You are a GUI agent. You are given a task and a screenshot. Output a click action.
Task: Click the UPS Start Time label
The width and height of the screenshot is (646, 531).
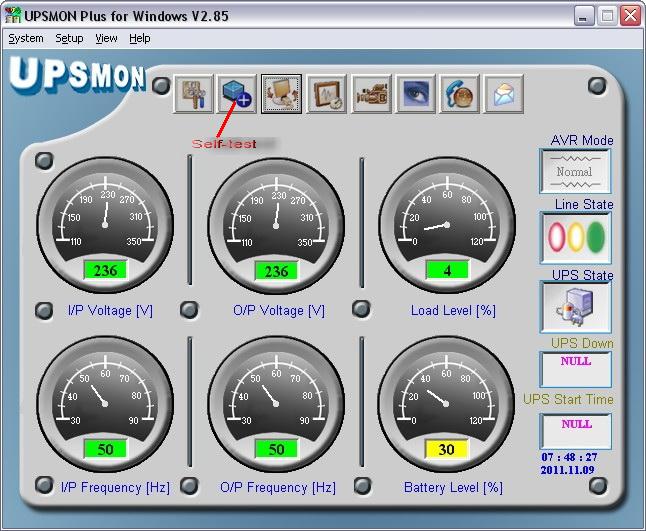pyautogui.click(x=568, y=399)
